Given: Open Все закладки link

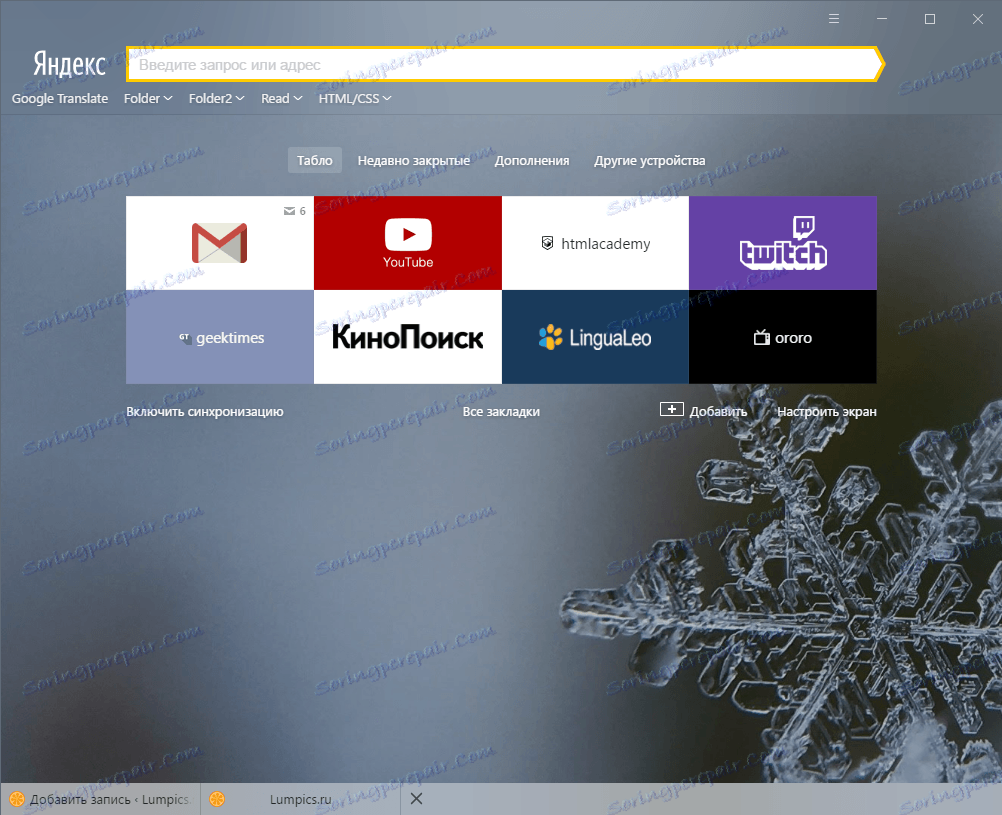Looking at the screenshot, I should tap(501, 412).
